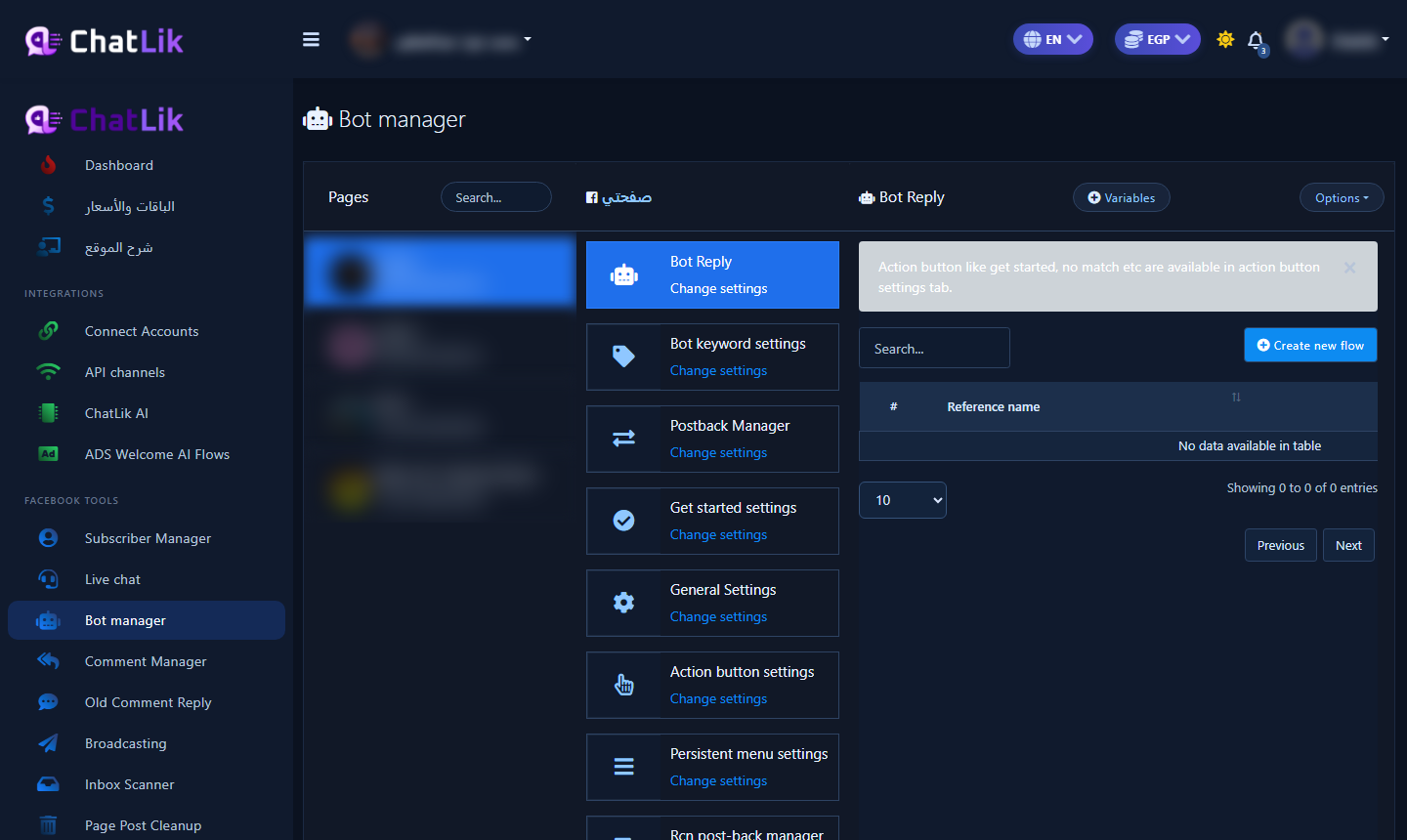Screen dimensions: 1407x840
Task: Focus the Pages search field
Action: click(x=496, y=197)
